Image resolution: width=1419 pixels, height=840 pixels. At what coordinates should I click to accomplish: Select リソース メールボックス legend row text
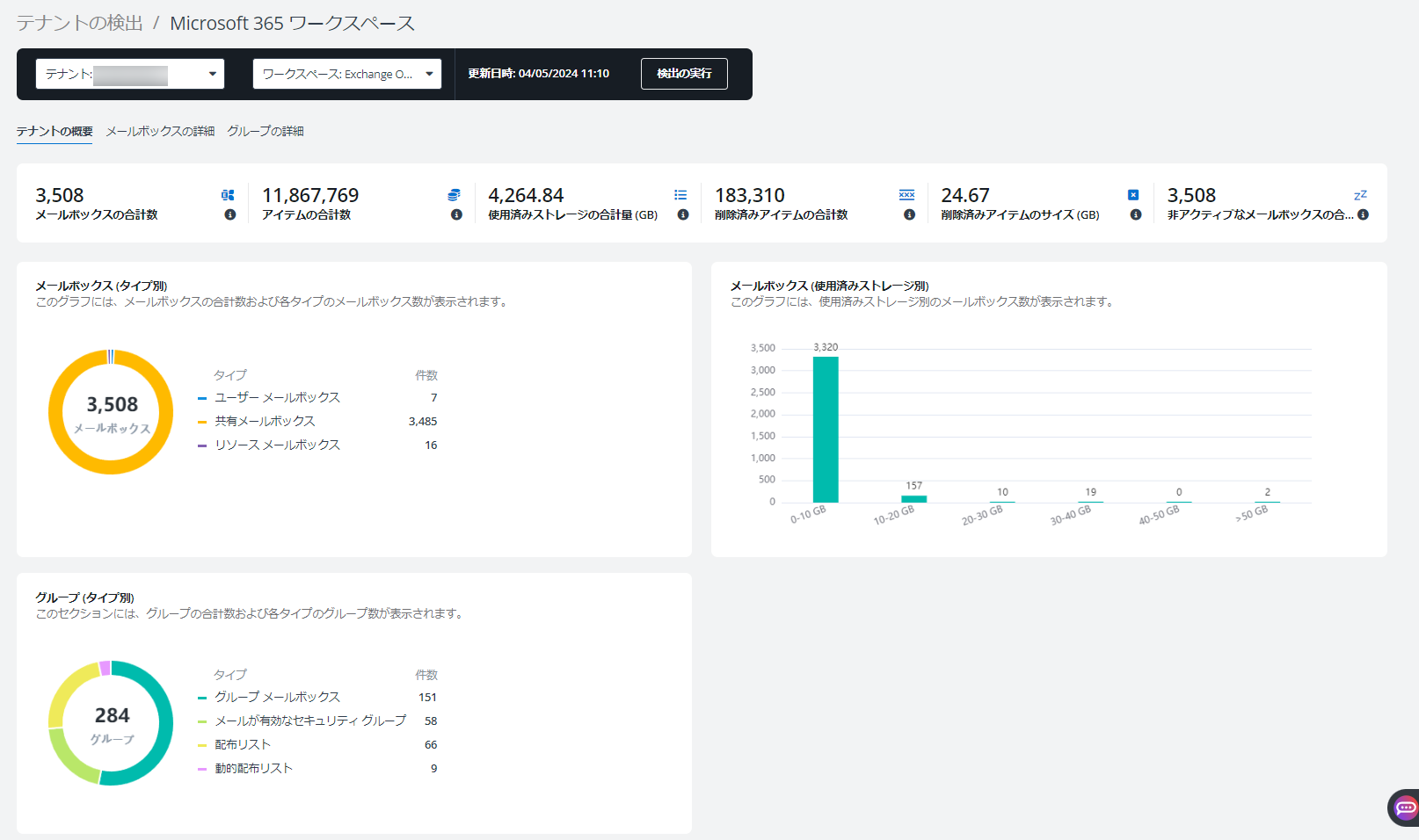pyautogui.click(x=277, y=445)
